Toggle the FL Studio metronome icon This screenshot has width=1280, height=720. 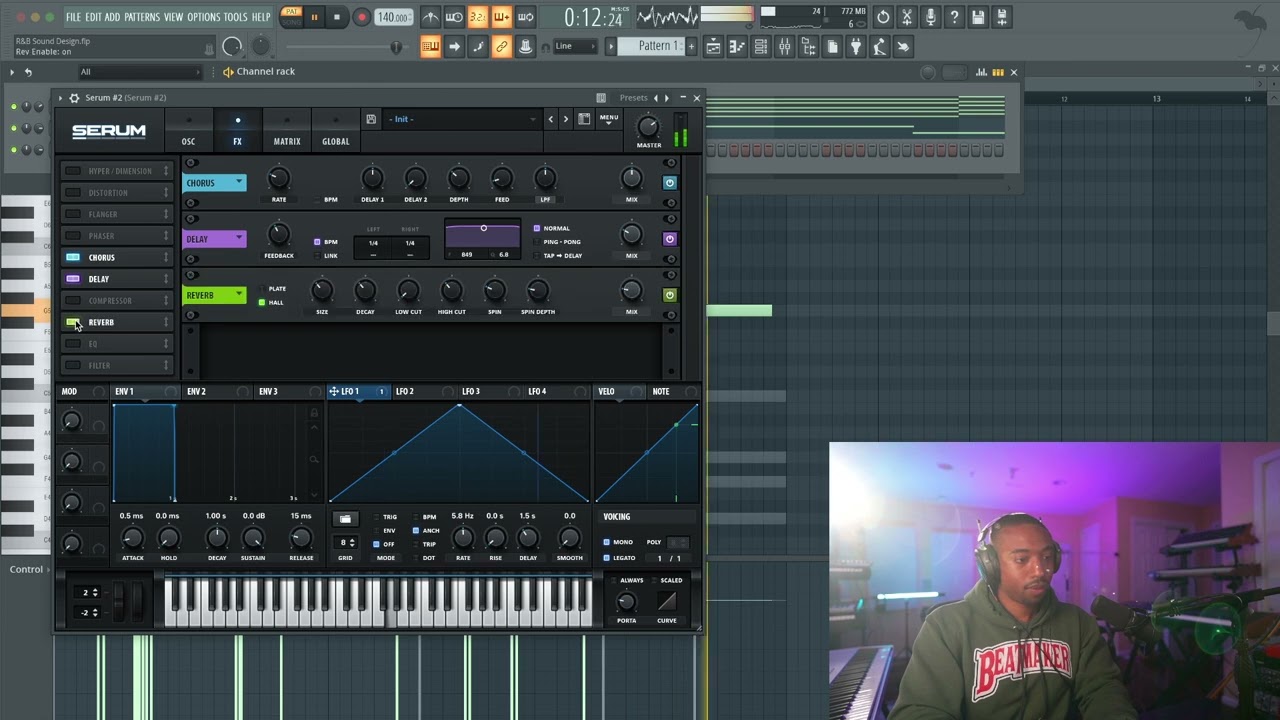(x=430, y=17)
